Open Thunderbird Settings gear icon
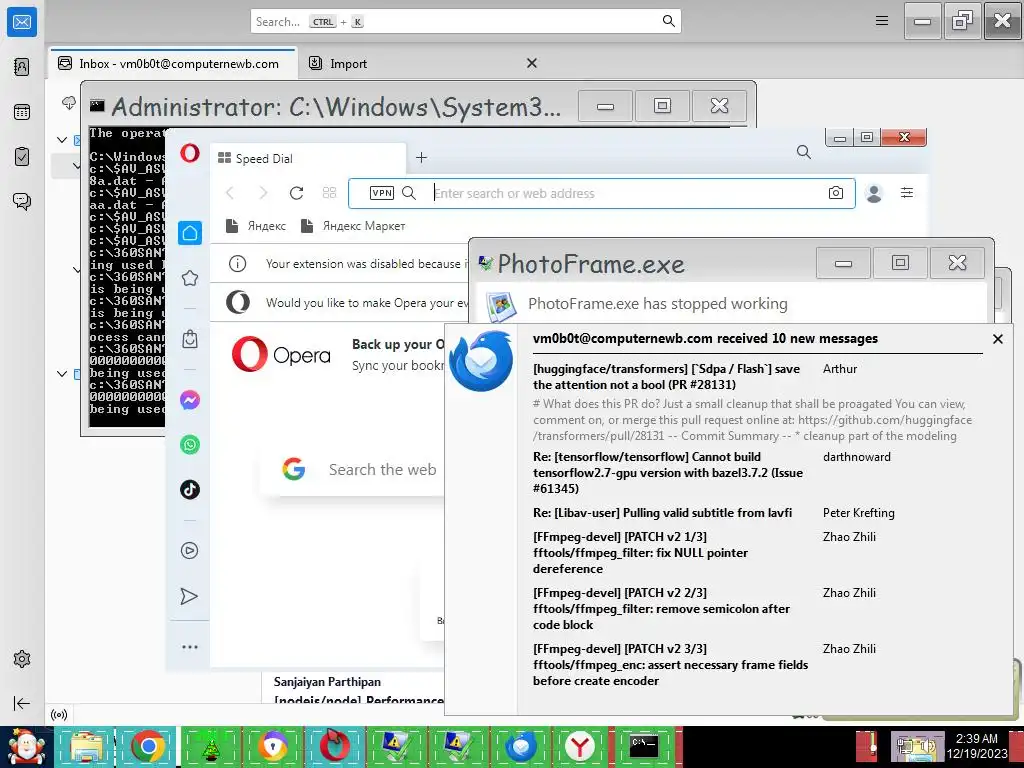 [x=22, y=659]
